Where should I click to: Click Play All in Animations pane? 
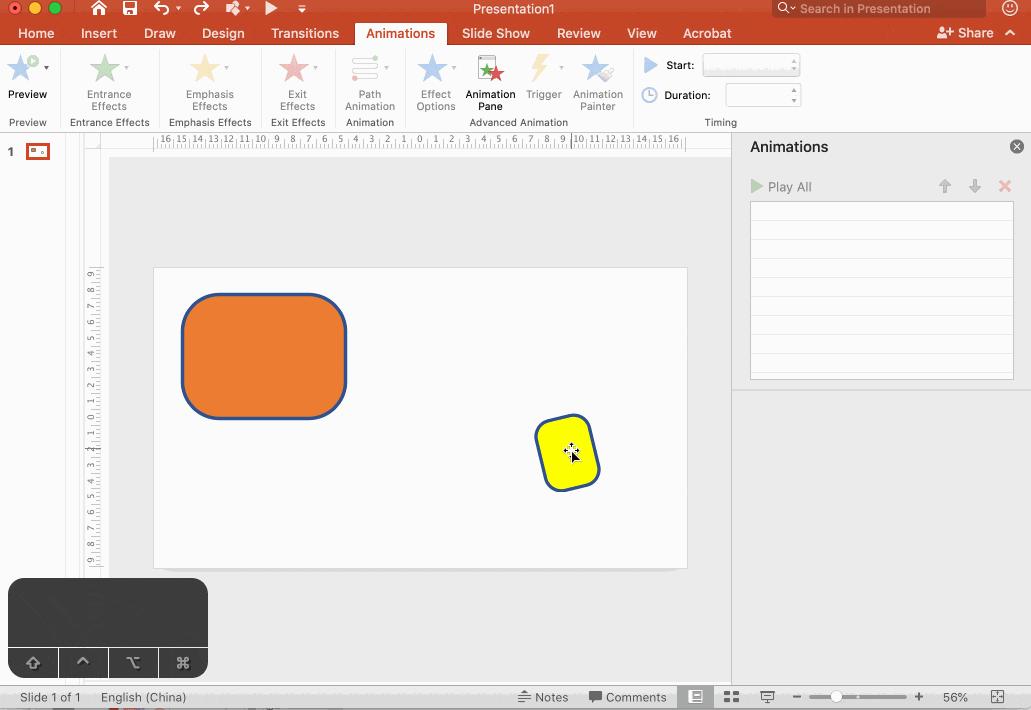781,187
